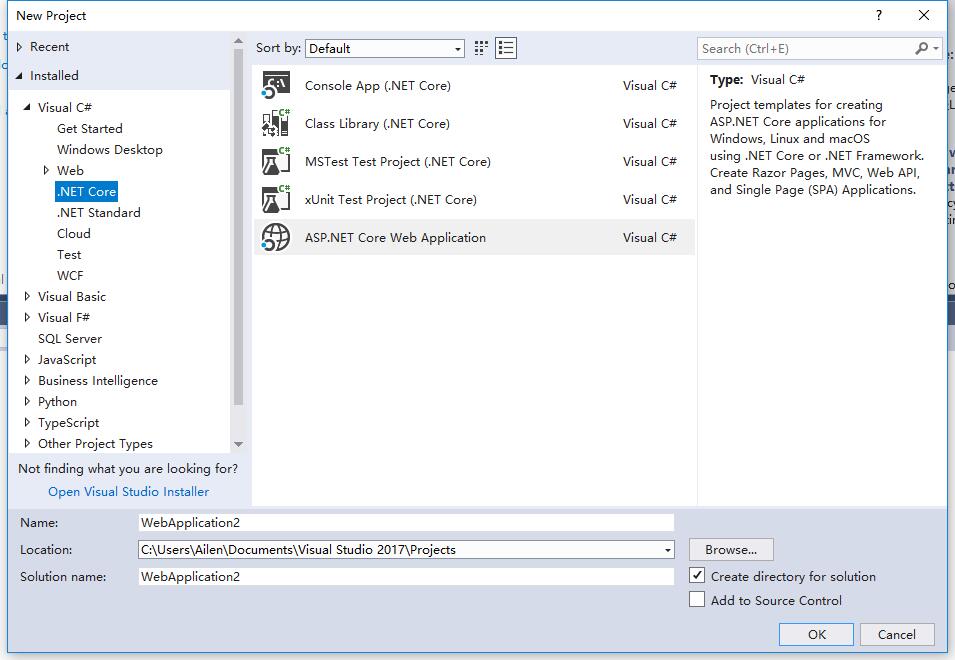Open the Sort by dropdown
The image size is (955, 660).
(x=459, y=47)
